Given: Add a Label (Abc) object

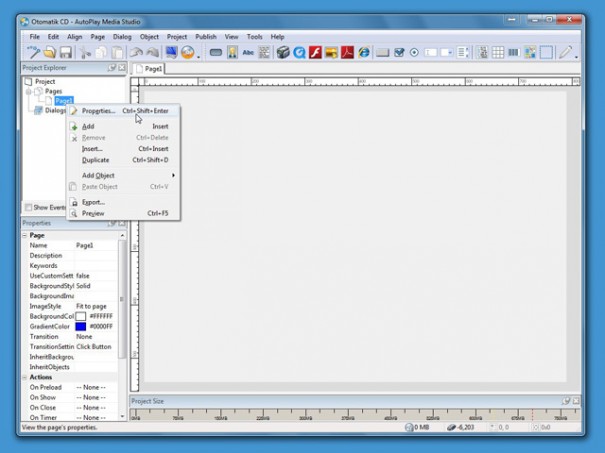Looking at the screenshot, I should [248, 52].
